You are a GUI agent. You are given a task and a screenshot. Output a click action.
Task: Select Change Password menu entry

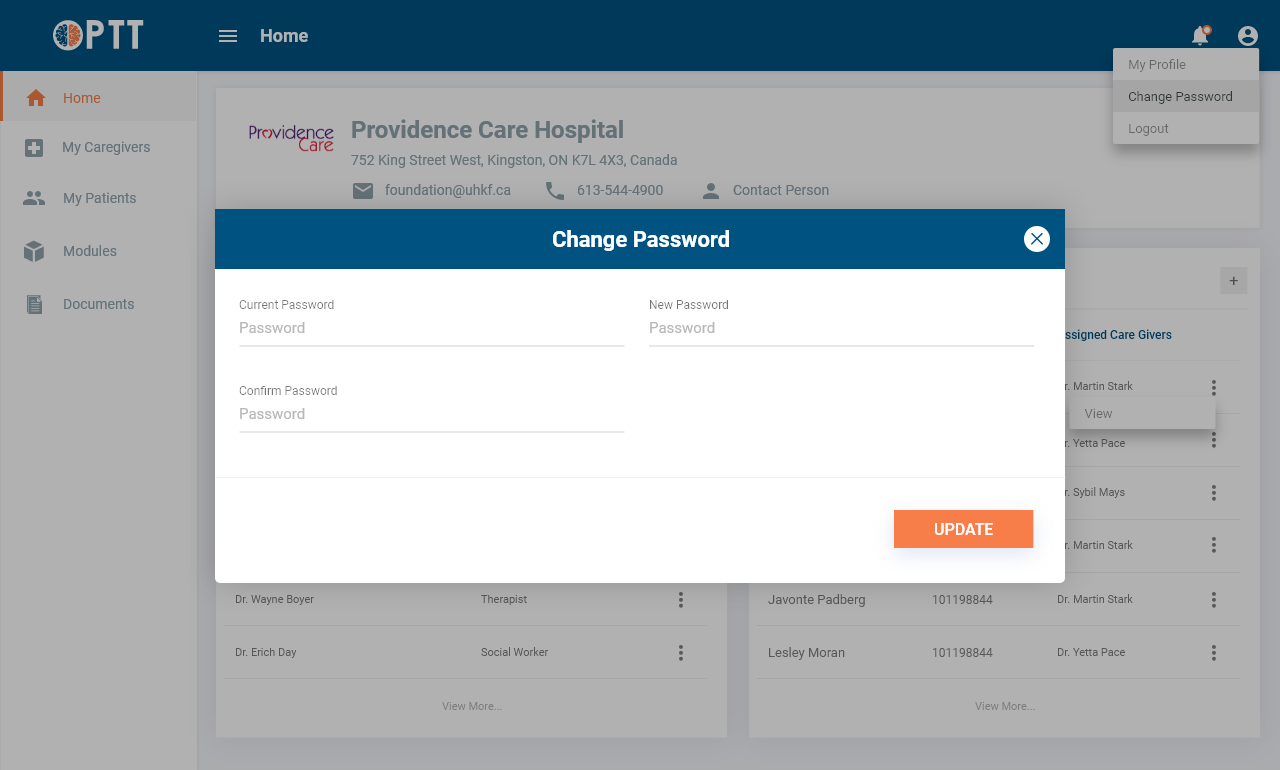click(1180, 97)
